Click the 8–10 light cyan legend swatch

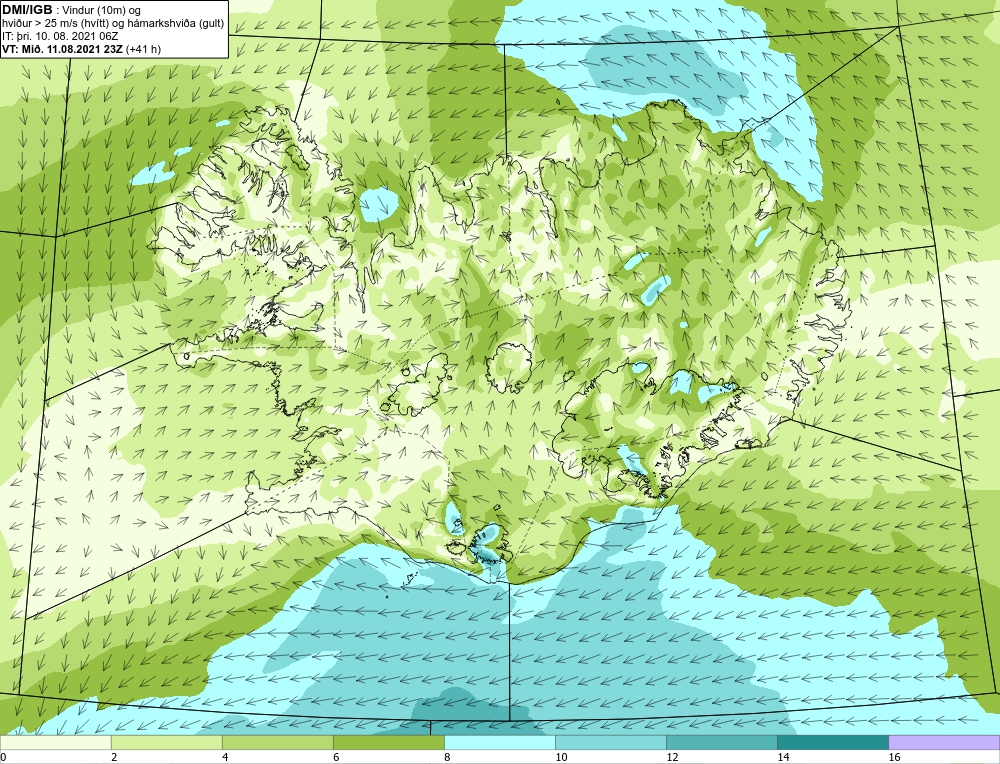click(x=500, y=742)
